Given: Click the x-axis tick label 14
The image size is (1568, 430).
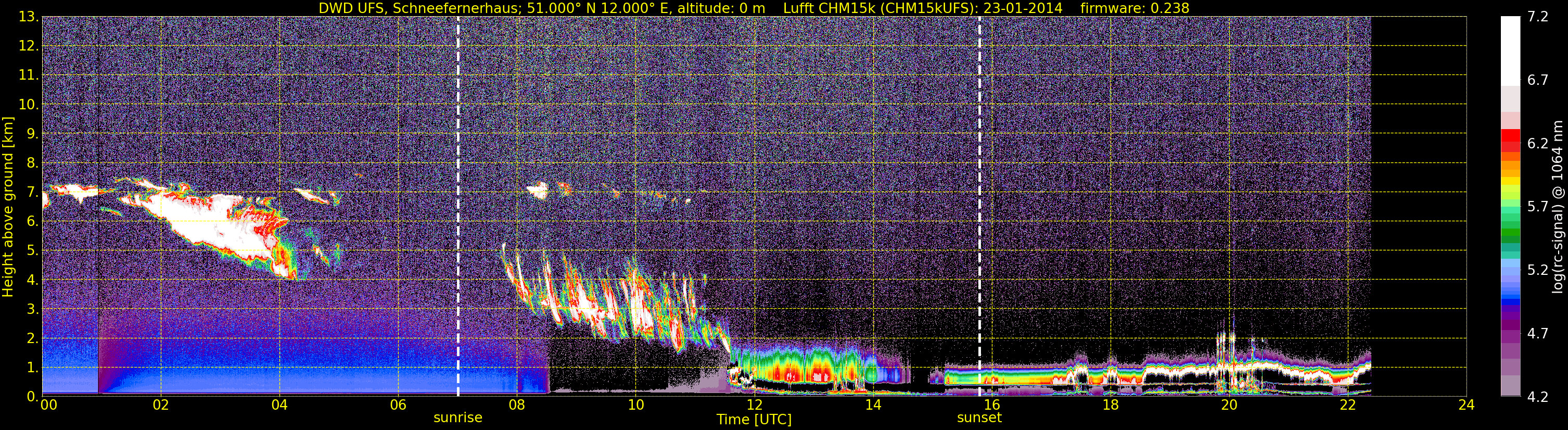Looking at the screenshot, I should (x=873, y=405).
